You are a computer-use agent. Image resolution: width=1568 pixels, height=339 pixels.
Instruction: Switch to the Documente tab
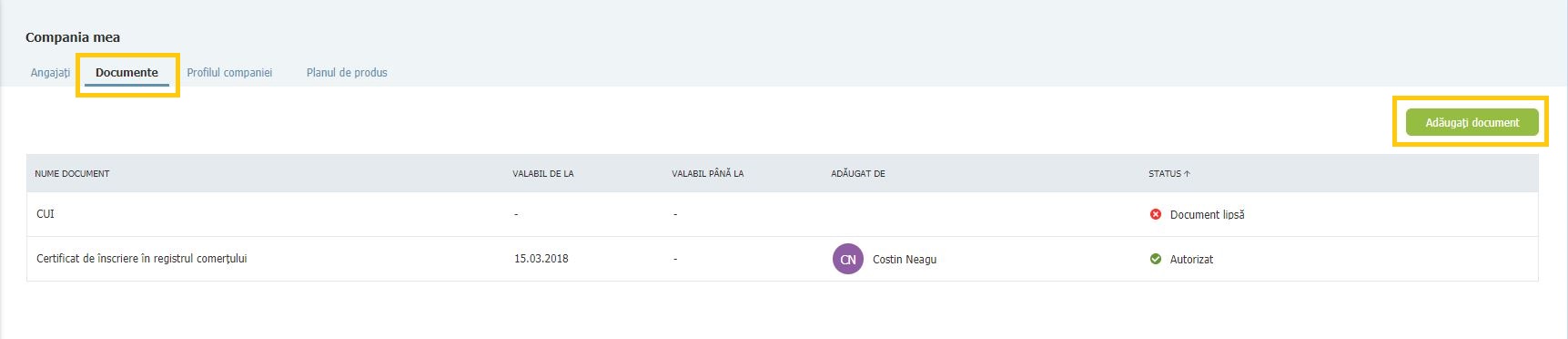(126, 73)
